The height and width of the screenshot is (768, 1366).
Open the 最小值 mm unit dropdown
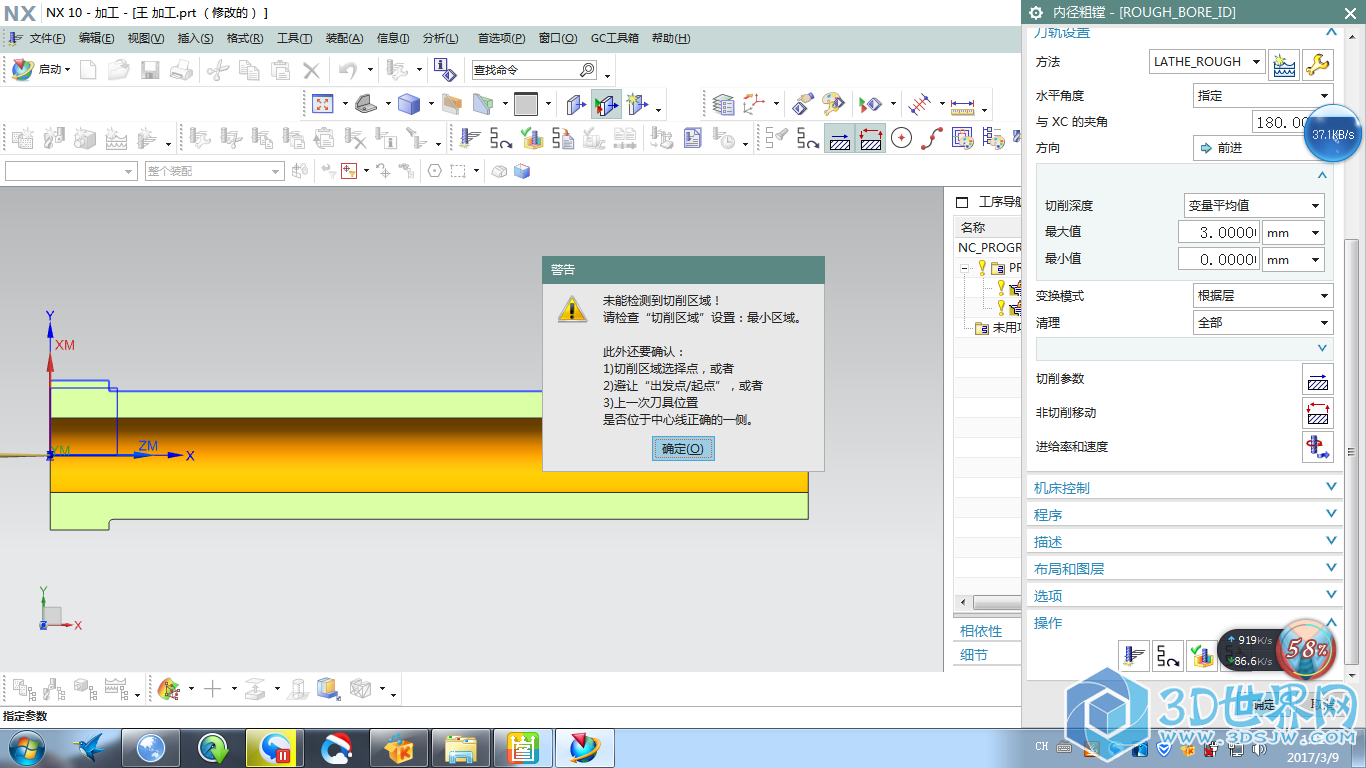coord(1293,260)
